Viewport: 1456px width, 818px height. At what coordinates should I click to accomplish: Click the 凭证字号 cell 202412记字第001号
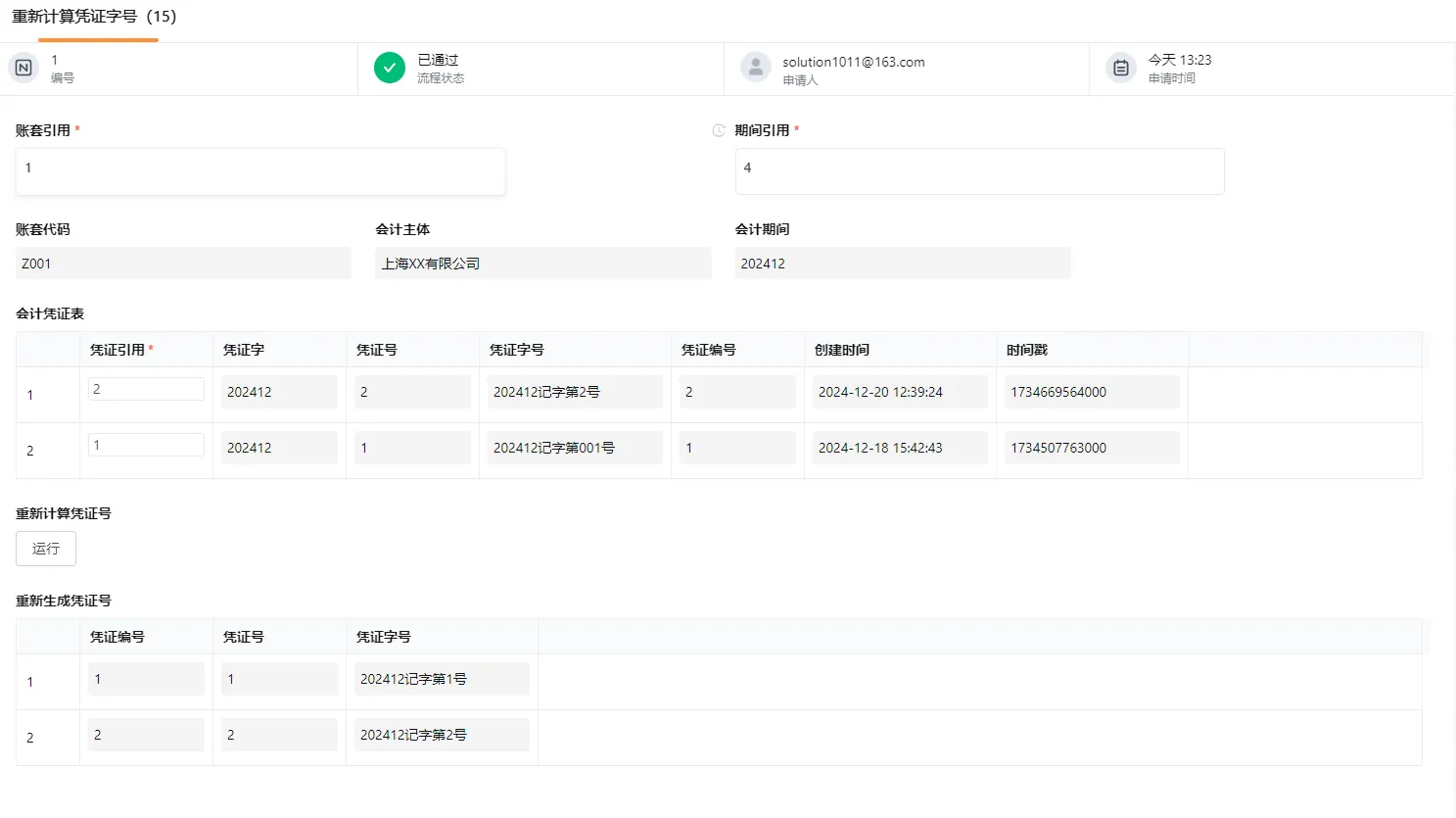(575, 448)
